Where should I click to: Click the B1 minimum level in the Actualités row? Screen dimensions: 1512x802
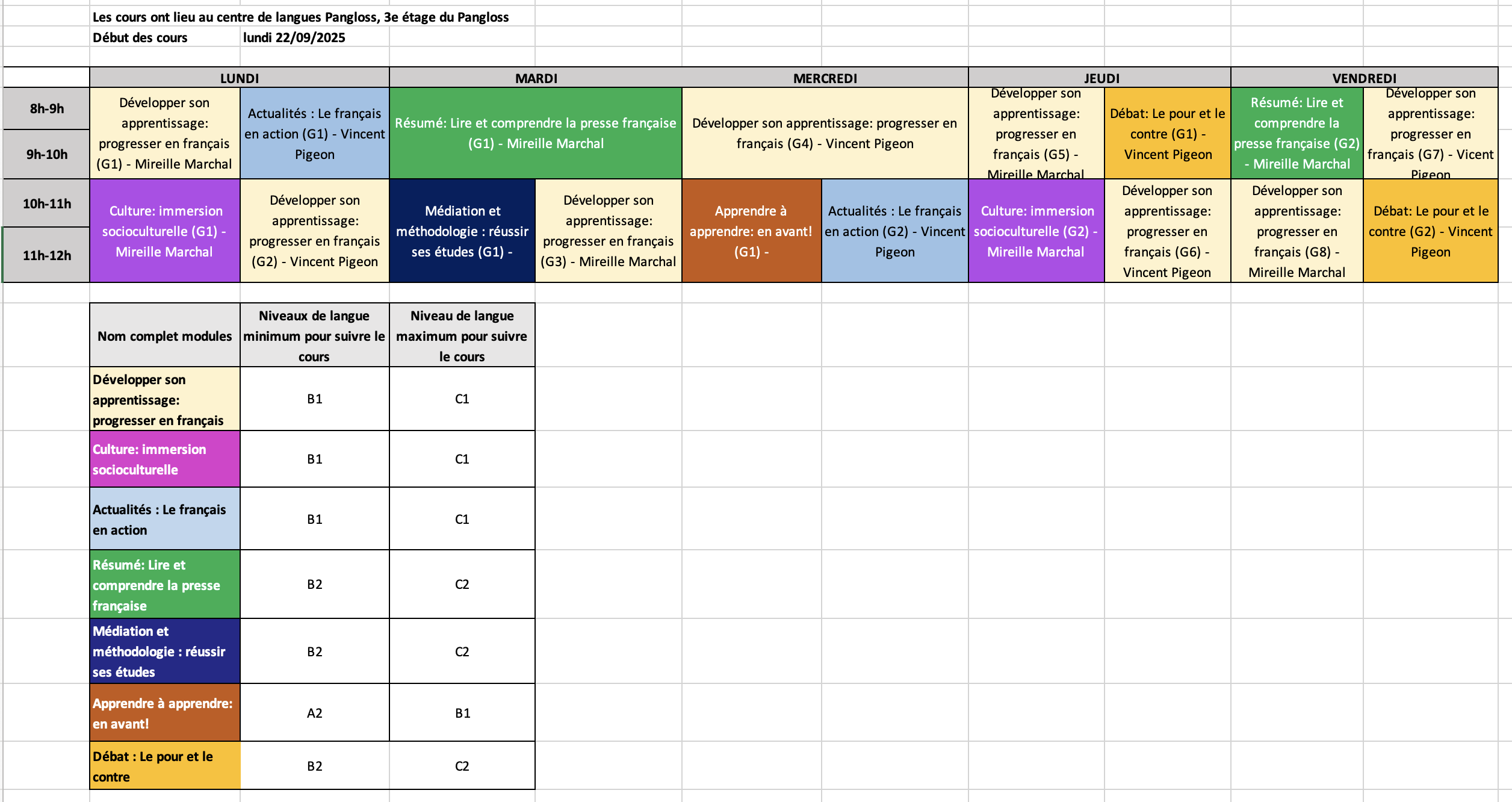pos(315,519)
